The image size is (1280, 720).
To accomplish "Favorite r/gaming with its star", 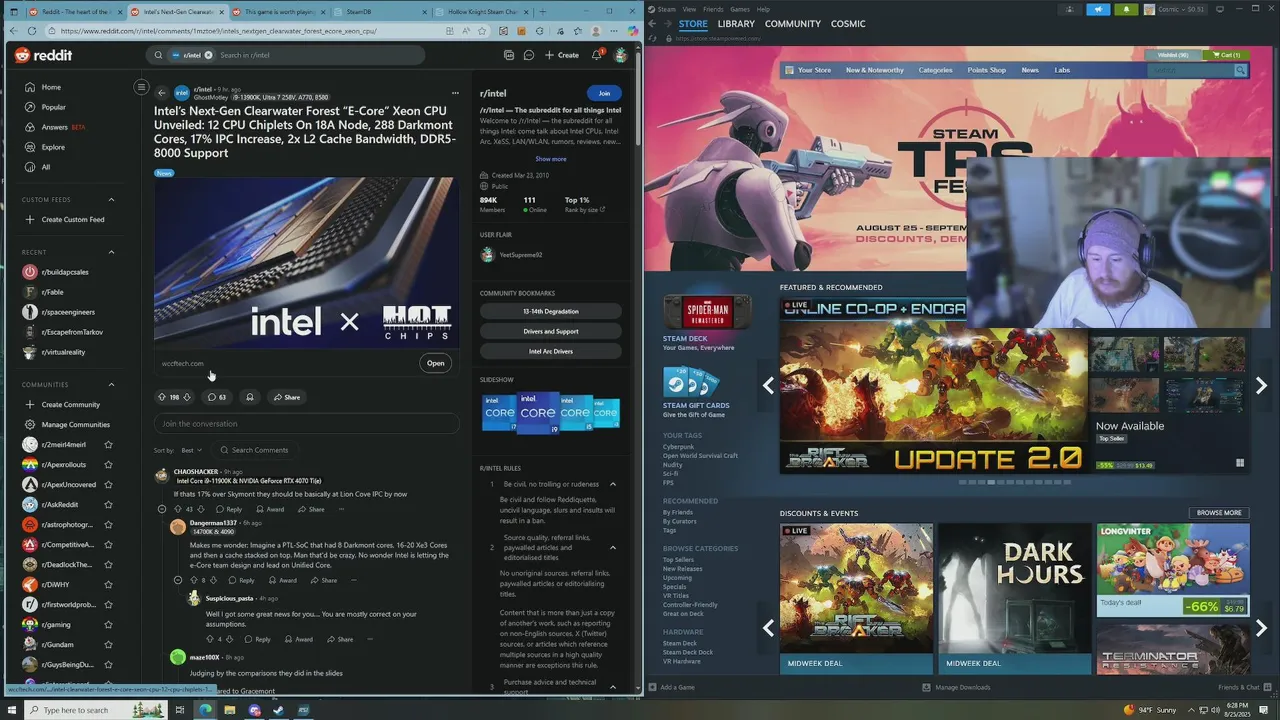I will (x=108, y=625).
